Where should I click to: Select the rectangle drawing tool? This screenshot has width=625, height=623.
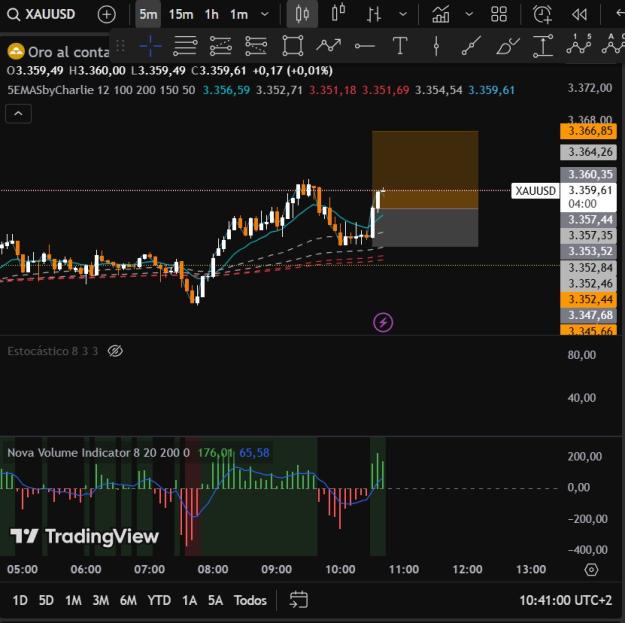pyautogui.click(x=293, y=46)
